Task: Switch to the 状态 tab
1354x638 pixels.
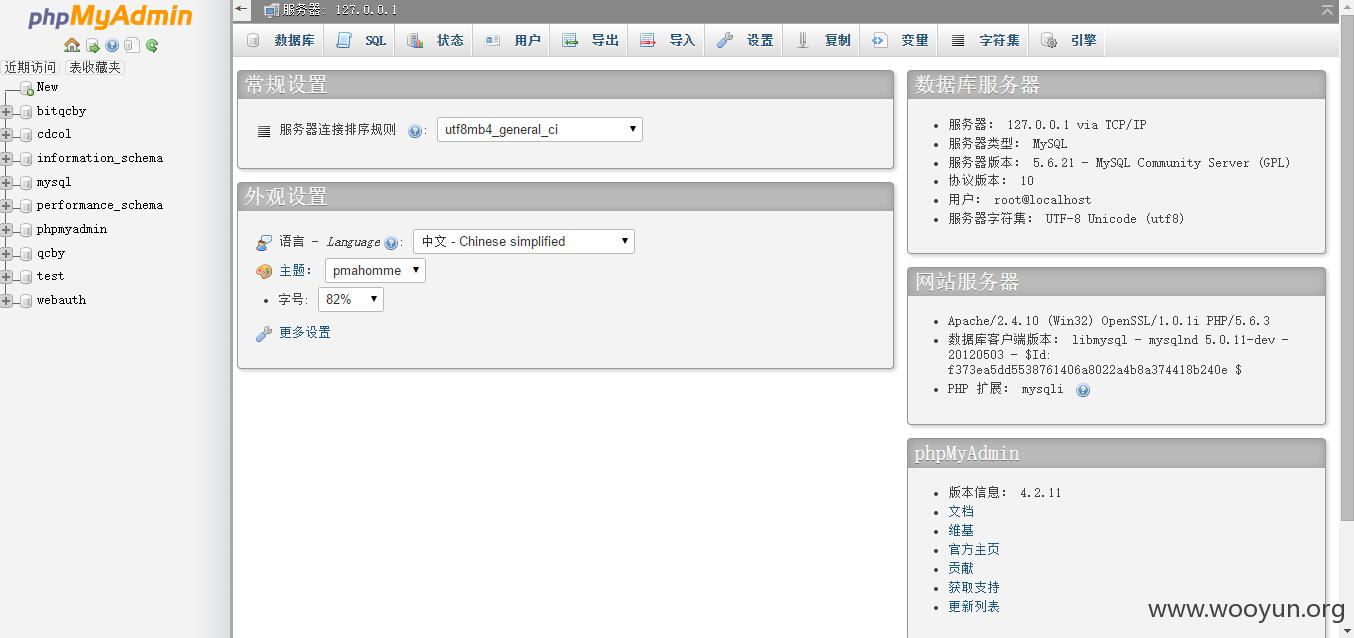Action: coord(435,40)
